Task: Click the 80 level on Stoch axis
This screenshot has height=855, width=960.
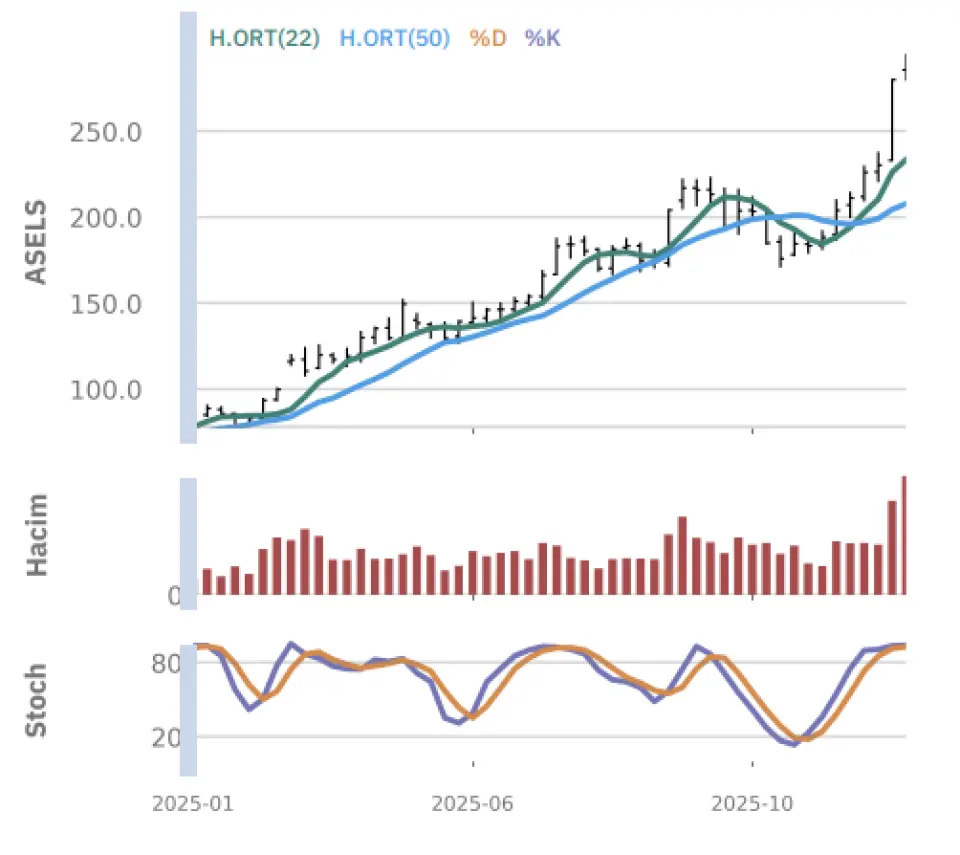Action: (167, 663)
